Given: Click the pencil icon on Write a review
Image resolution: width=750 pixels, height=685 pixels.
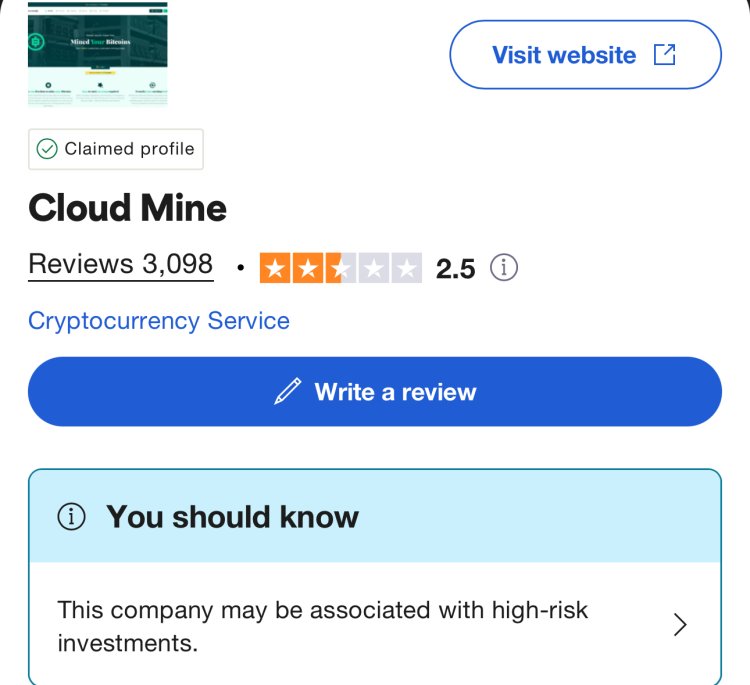Looking at the screenshot, I should tap(287, 391).
